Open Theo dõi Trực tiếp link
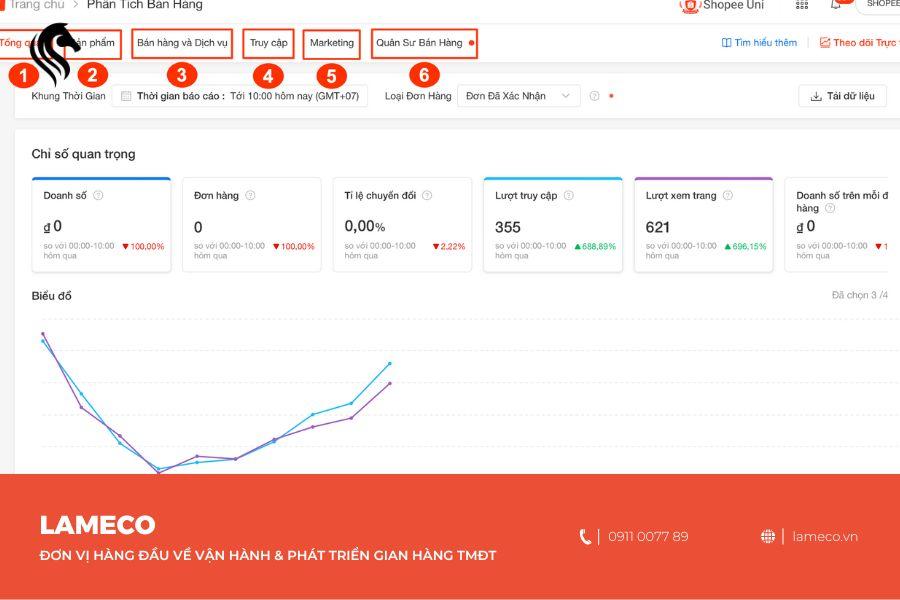This screenshot has height=600, width=900. [x=859, y=42]
